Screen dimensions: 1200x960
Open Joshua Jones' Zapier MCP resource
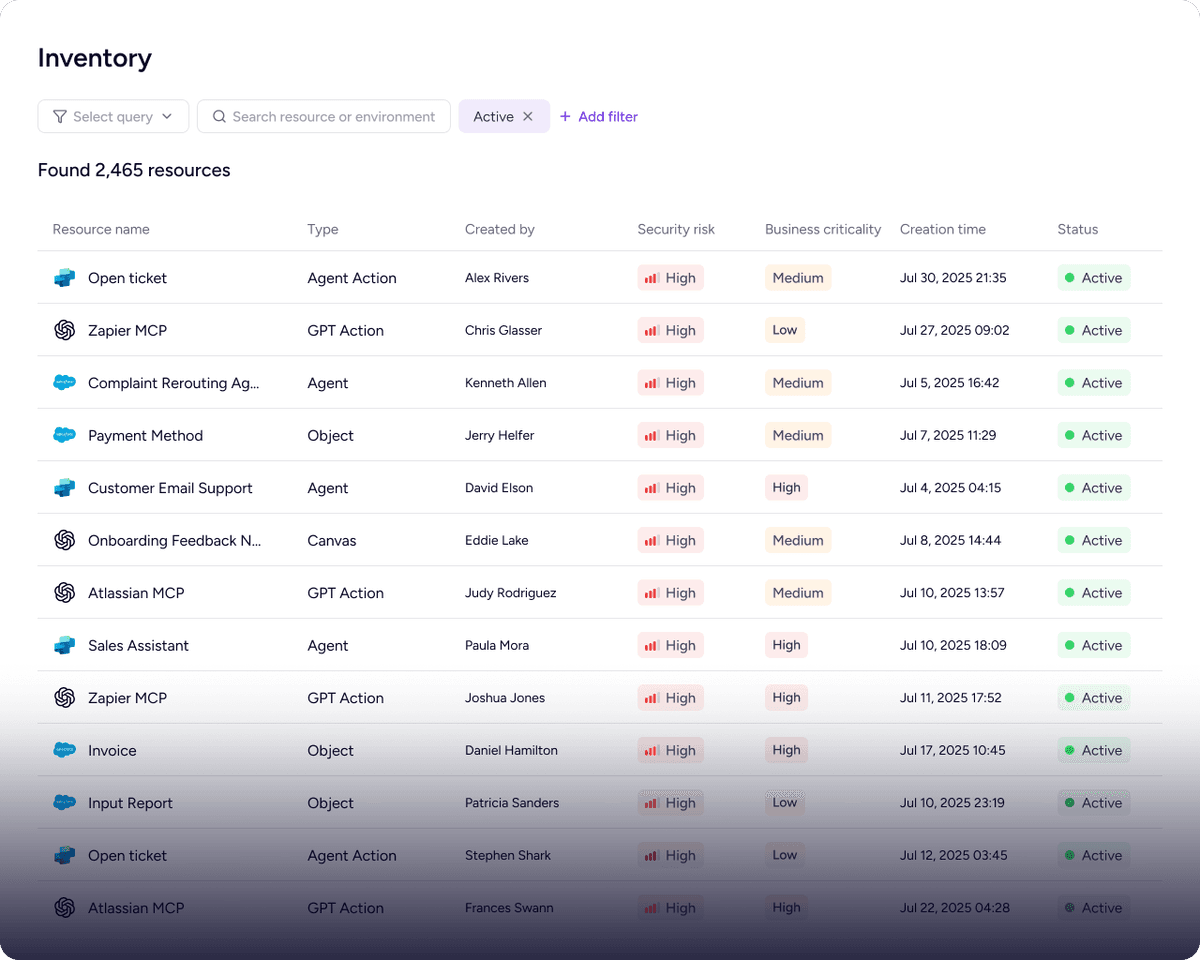(x=127, y=698)
